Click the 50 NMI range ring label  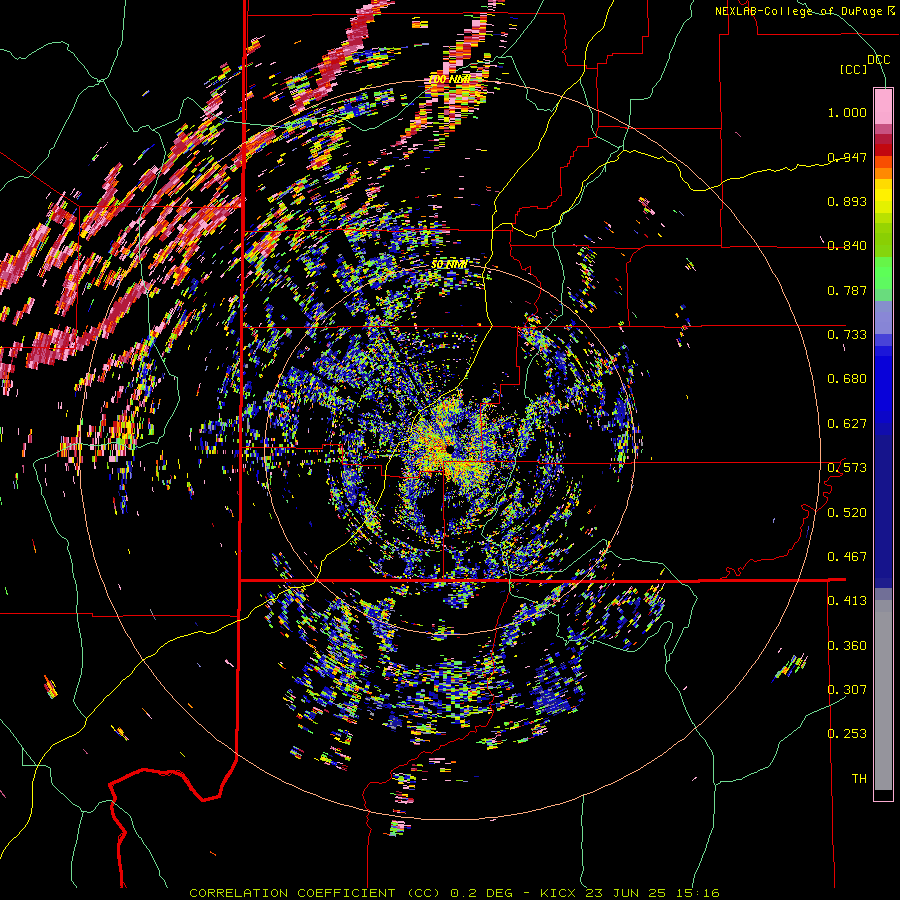[449, 264]
